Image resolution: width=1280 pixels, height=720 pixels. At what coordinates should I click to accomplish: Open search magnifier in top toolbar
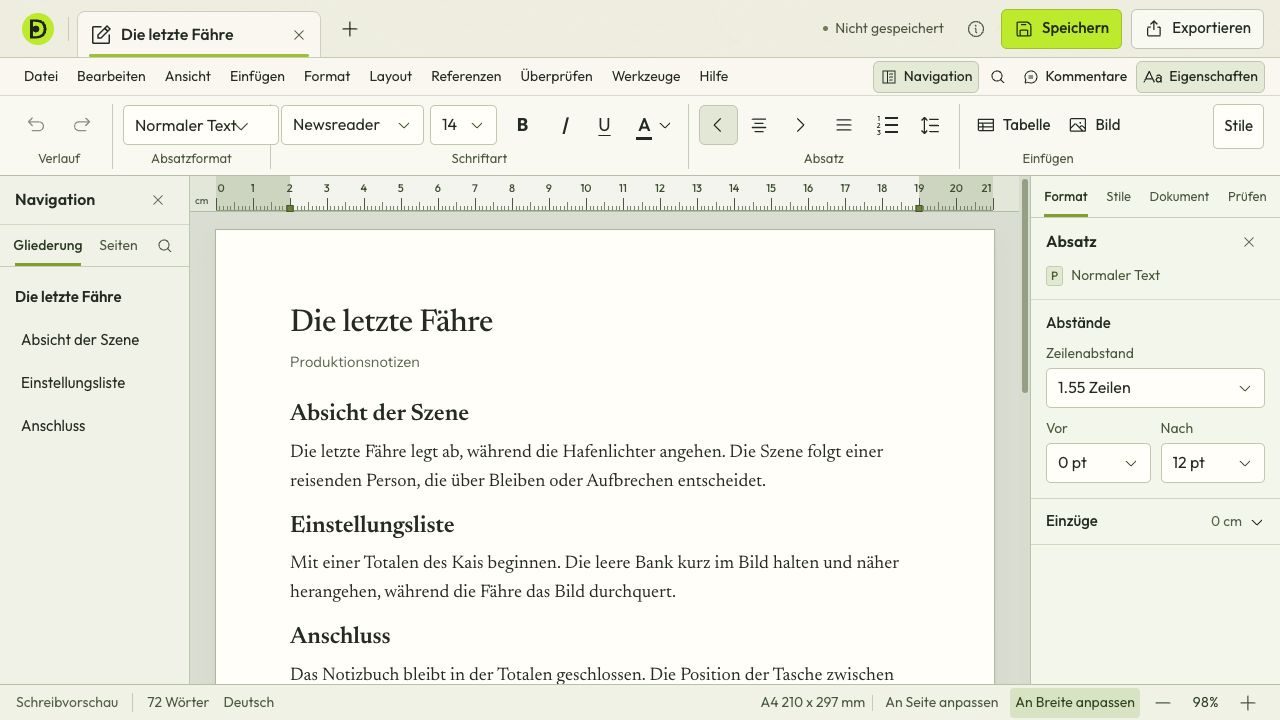(998, 77)
